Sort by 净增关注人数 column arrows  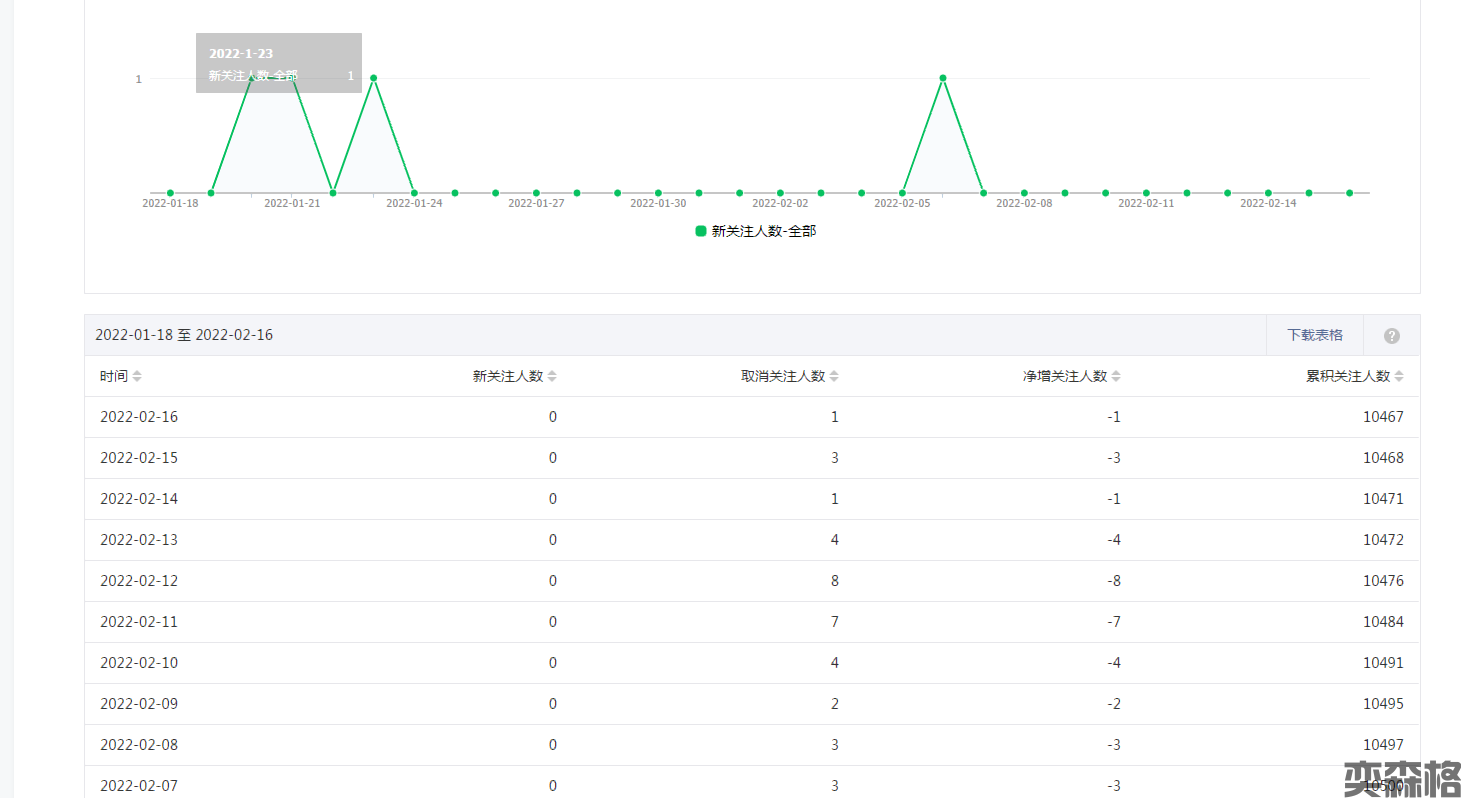(x=1116, y=377)
